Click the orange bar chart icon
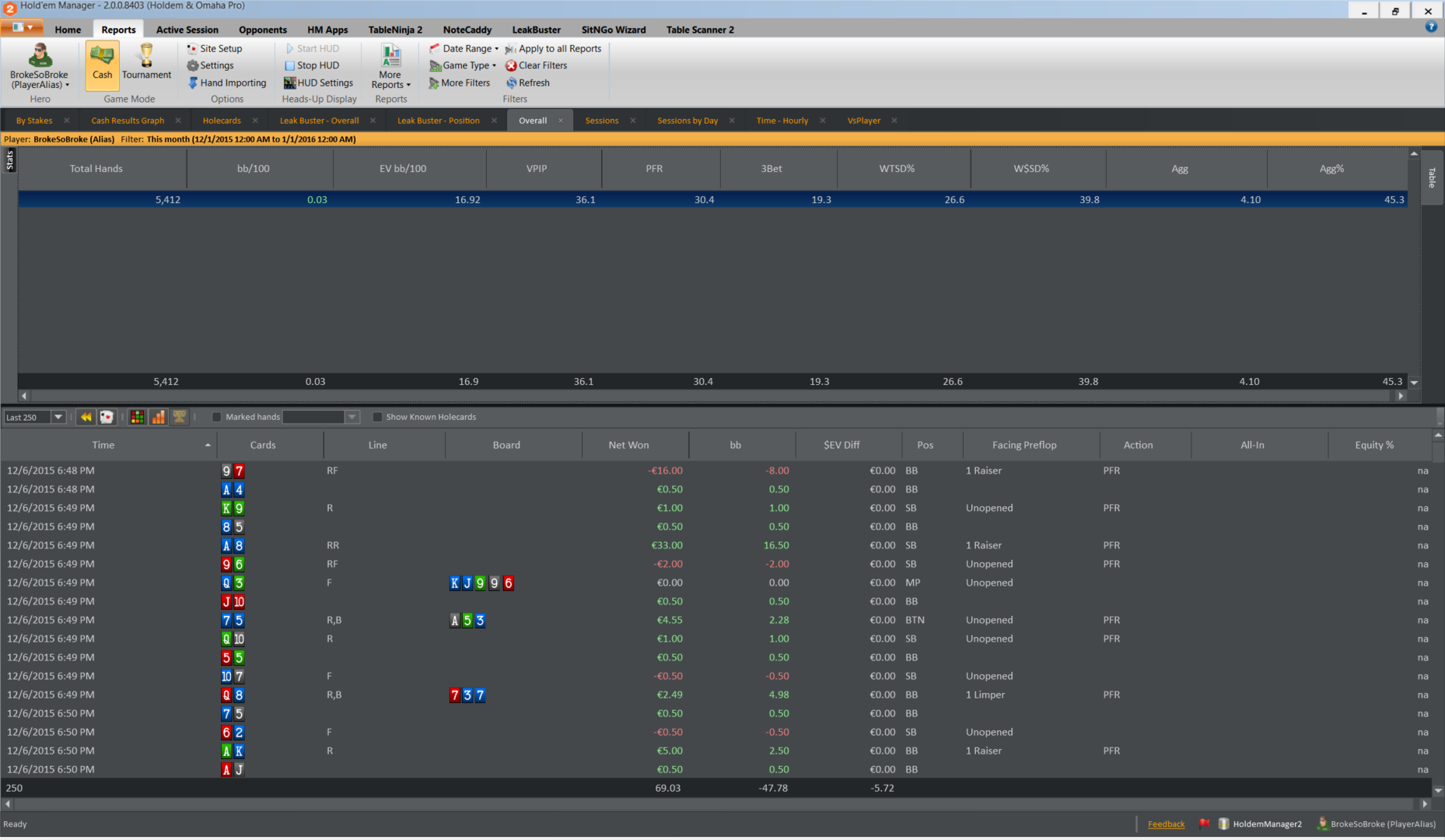 (x=158, y=417)
